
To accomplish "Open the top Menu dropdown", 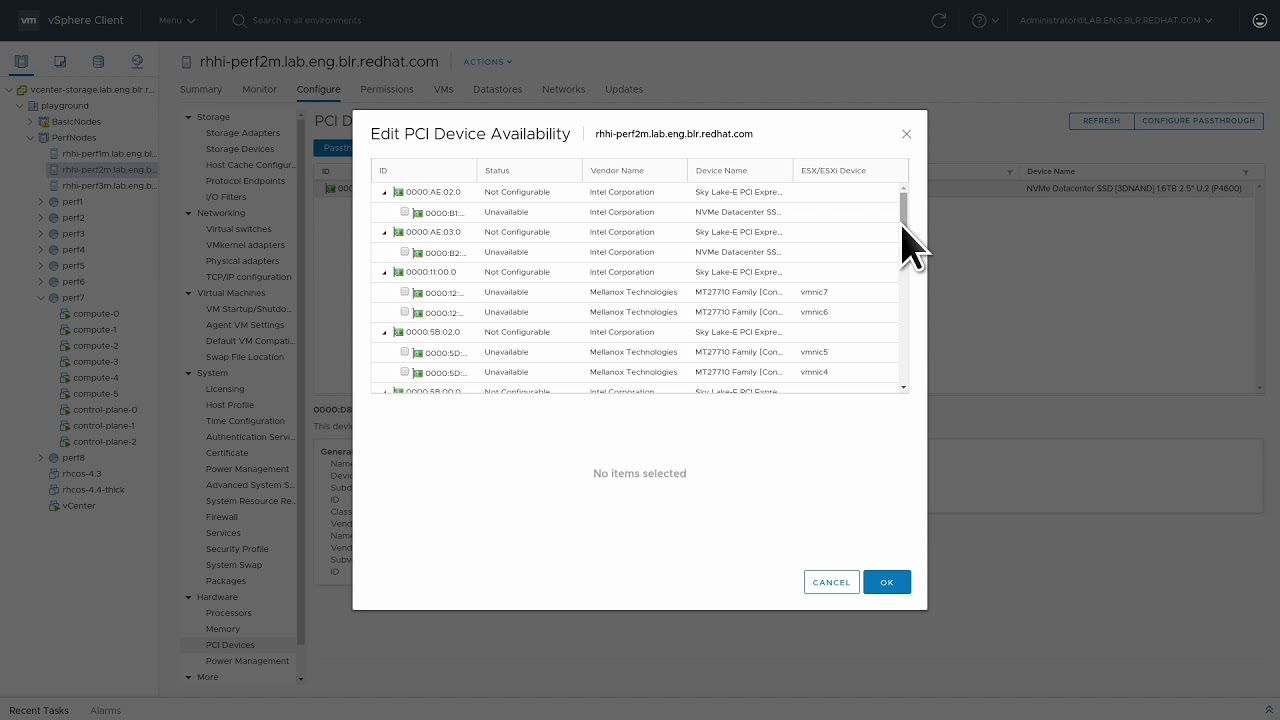I will pos(177,20).
